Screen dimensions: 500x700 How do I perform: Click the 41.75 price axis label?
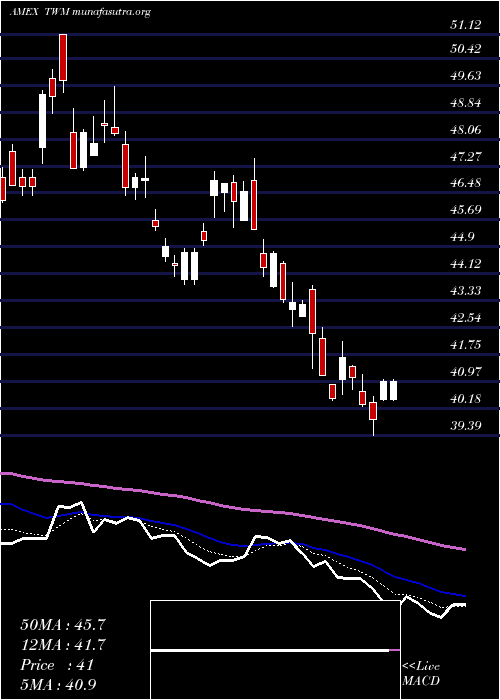pyautogui.click(x=466, y=345)
